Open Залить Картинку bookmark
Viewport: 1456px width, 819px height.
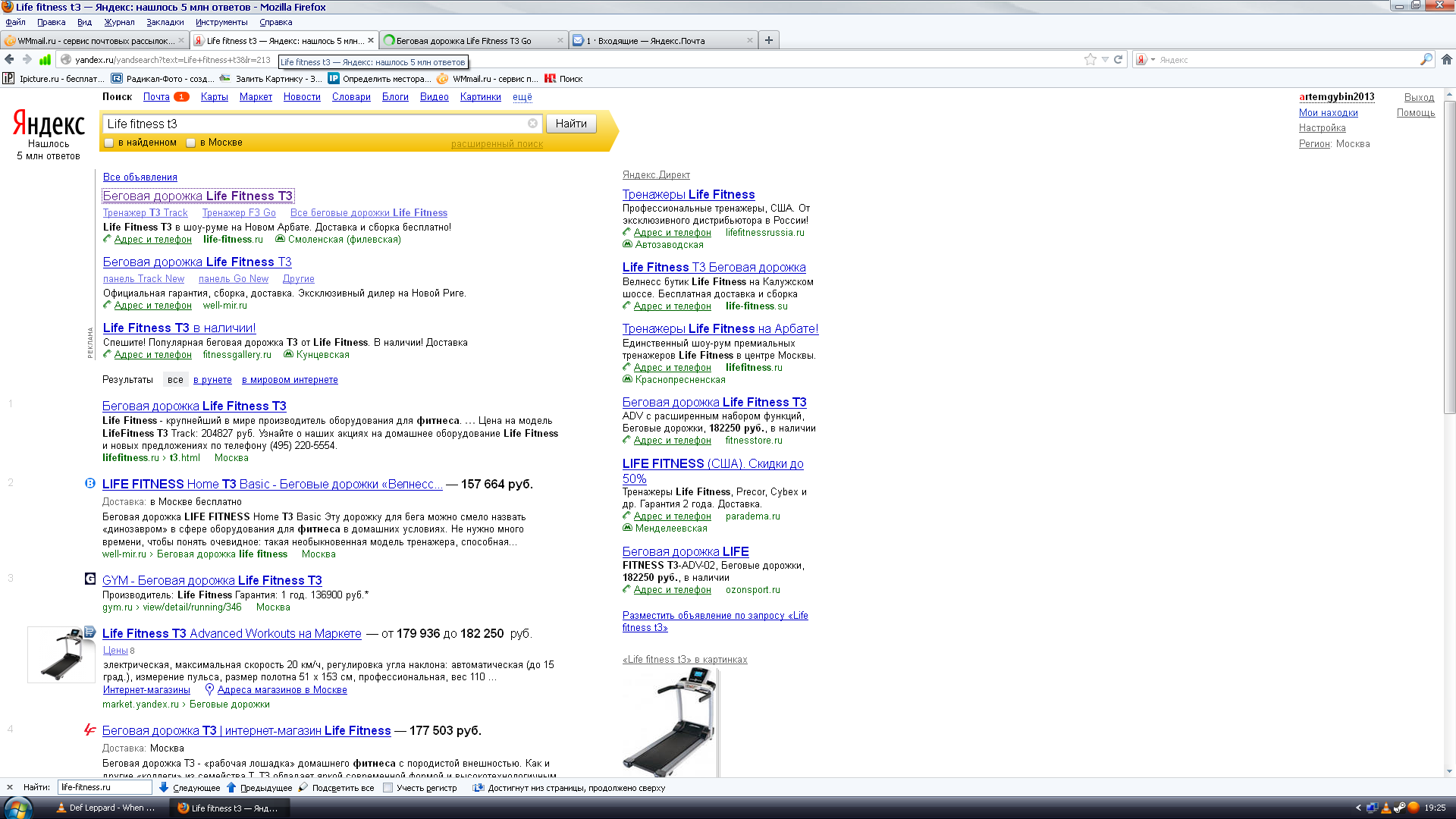click(271, 78)
